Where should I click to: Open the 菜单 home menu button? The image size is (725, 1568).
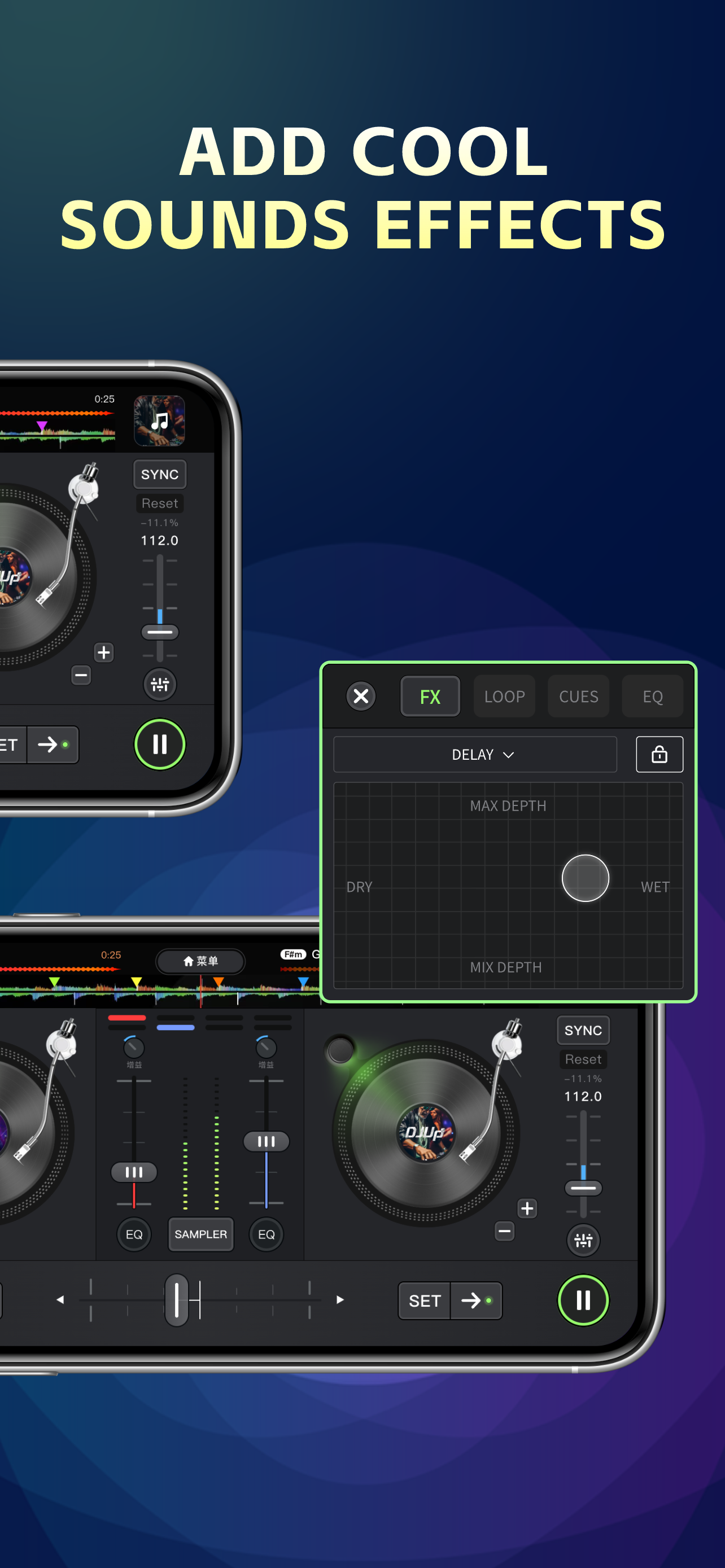tap(200, 961)
